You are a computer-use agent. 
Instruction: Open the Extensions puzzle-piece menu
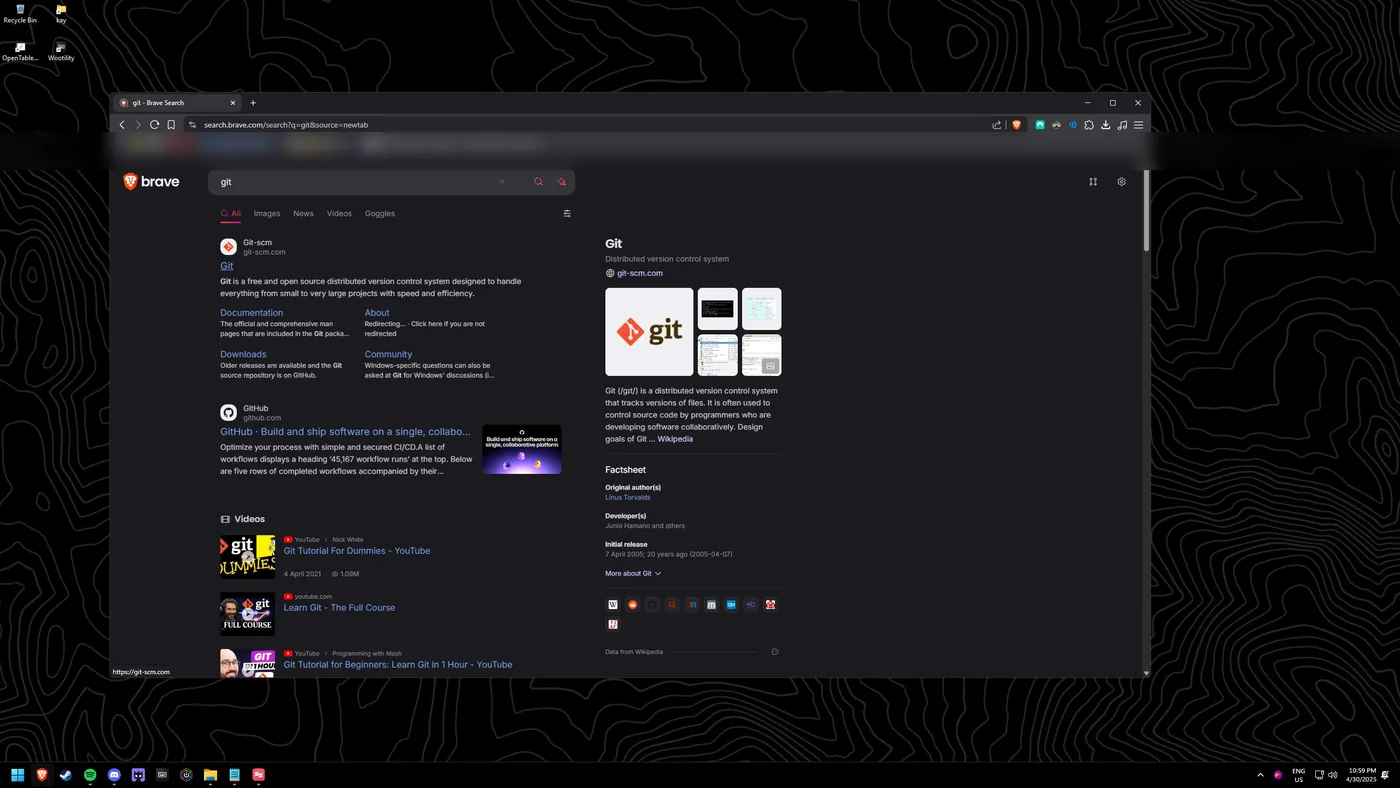(x=1089, y=125)
